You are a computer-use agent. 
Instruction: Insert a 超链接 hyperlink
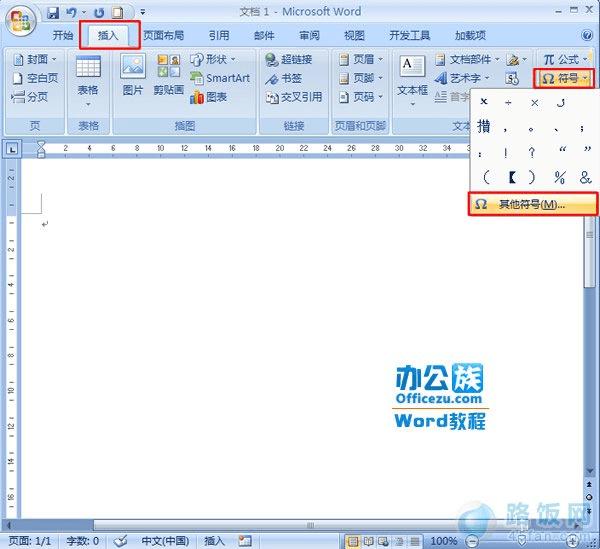(x=289, y=59)
